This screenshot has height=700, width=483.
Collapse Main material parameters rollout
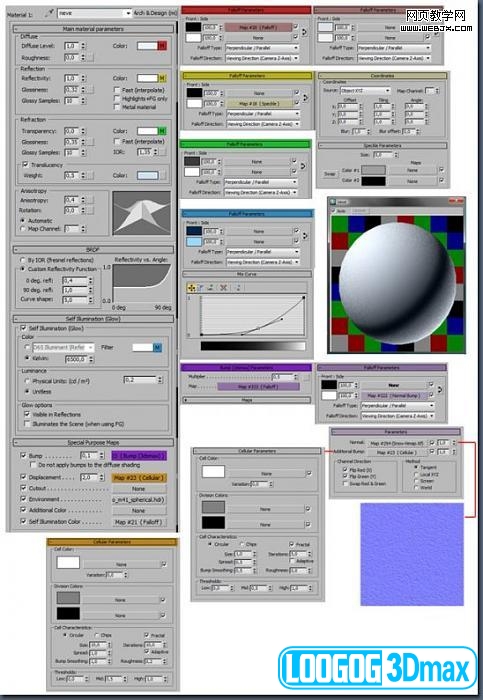93,29
